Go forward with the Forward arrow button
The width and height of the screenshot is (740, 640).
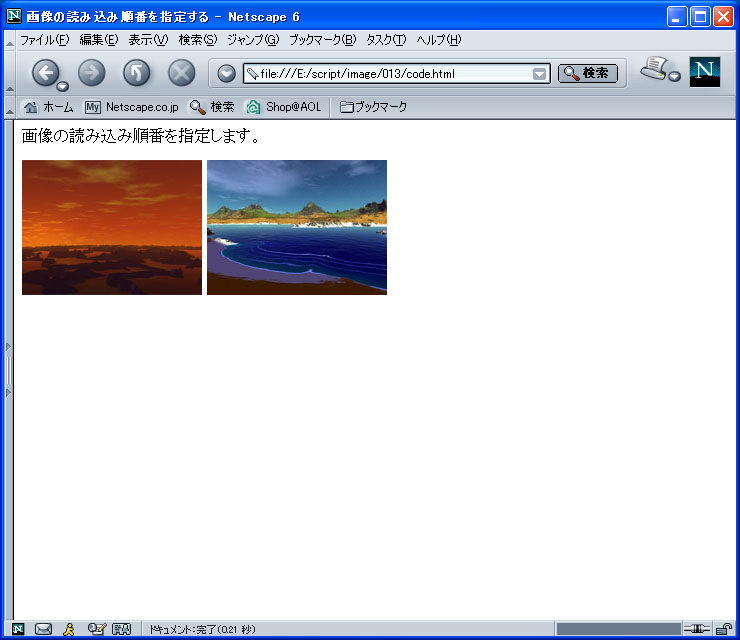92,73
